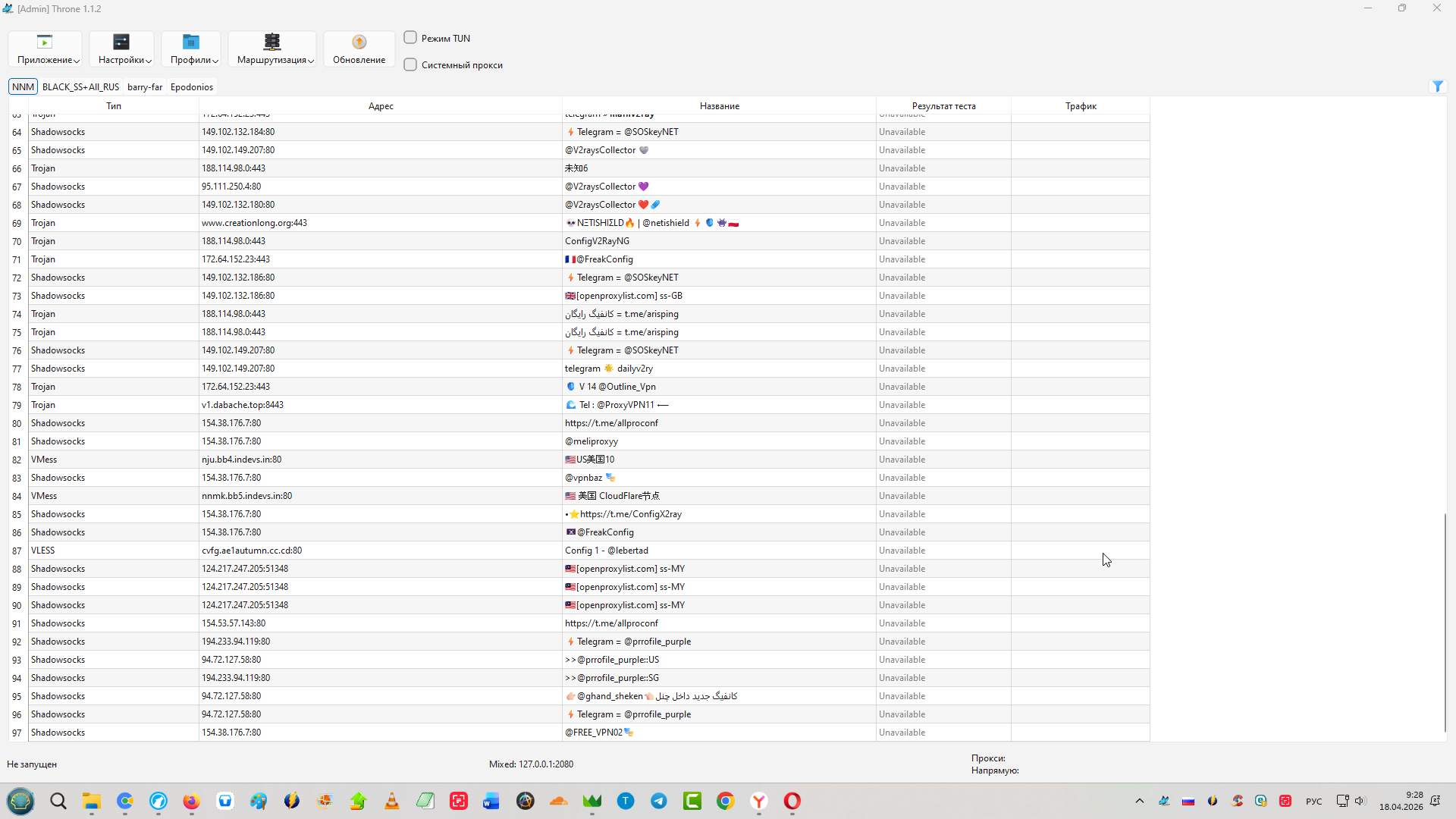Screen dimensions: 1456x819
Task: Enable Режим TUN checkbox
Action: tap(410, 38)
